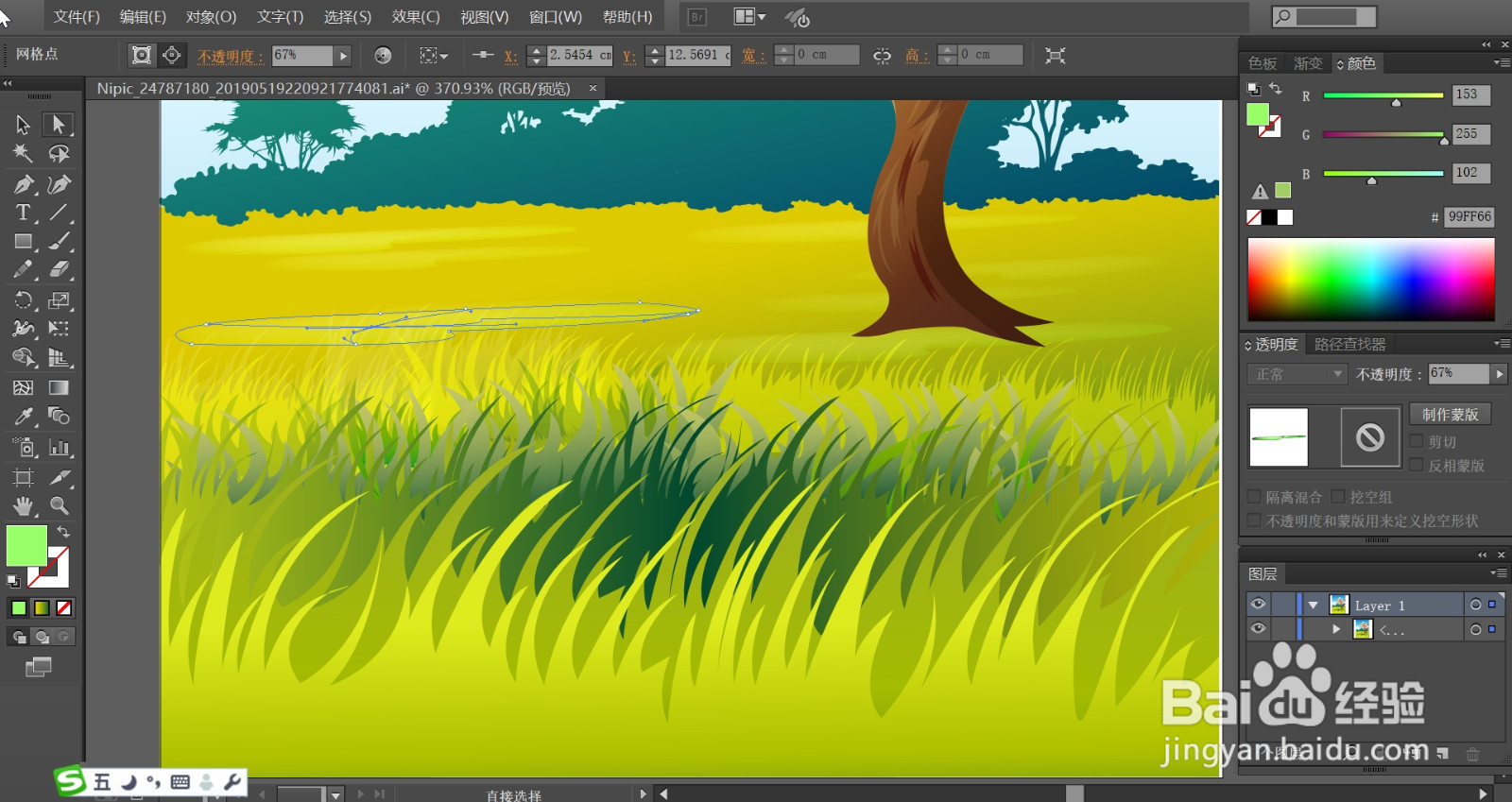
Task: Select the Rotate tool
Action: coord(24,301)
